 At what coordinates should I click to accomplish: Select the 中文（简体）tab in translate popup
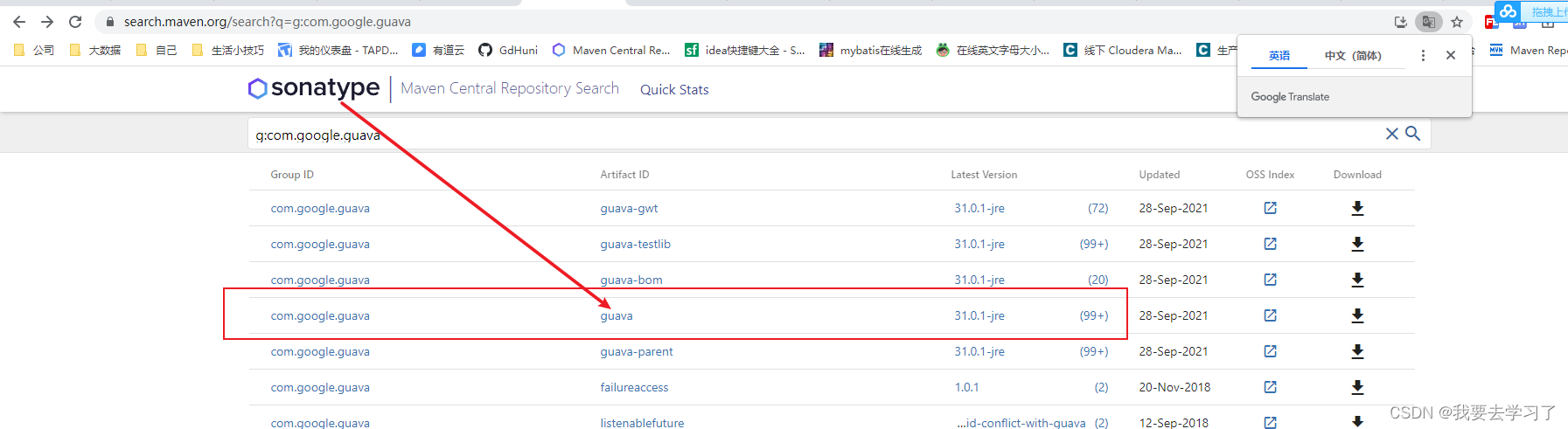1353,55
